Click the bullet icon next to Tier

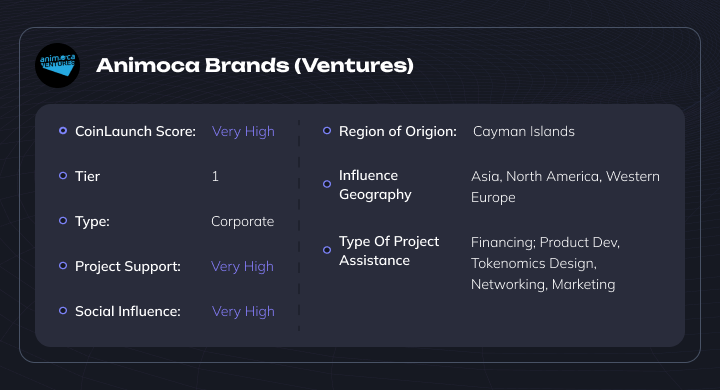pos(63,176)
